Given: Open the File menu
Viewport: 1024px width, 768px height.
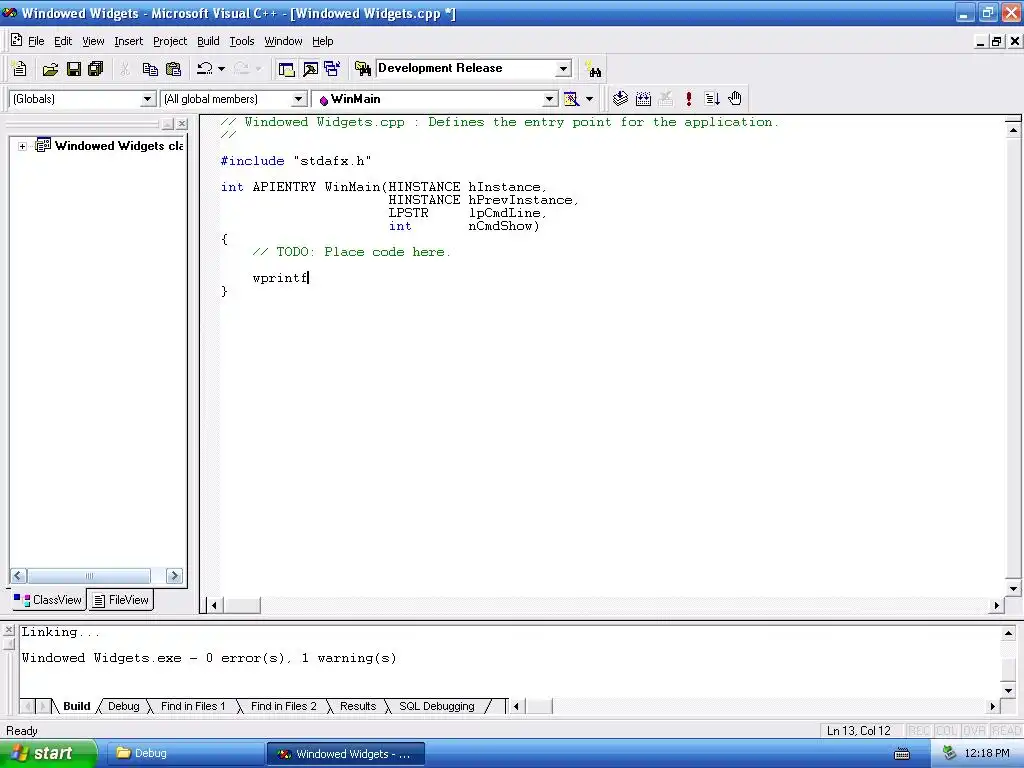Looking at the screenshot, I should (36, 41).
